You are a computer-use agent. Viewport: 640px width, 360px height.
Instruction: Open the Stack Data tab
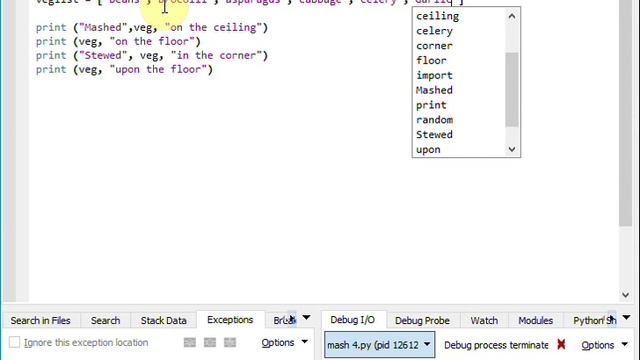[x=163, y=320]
